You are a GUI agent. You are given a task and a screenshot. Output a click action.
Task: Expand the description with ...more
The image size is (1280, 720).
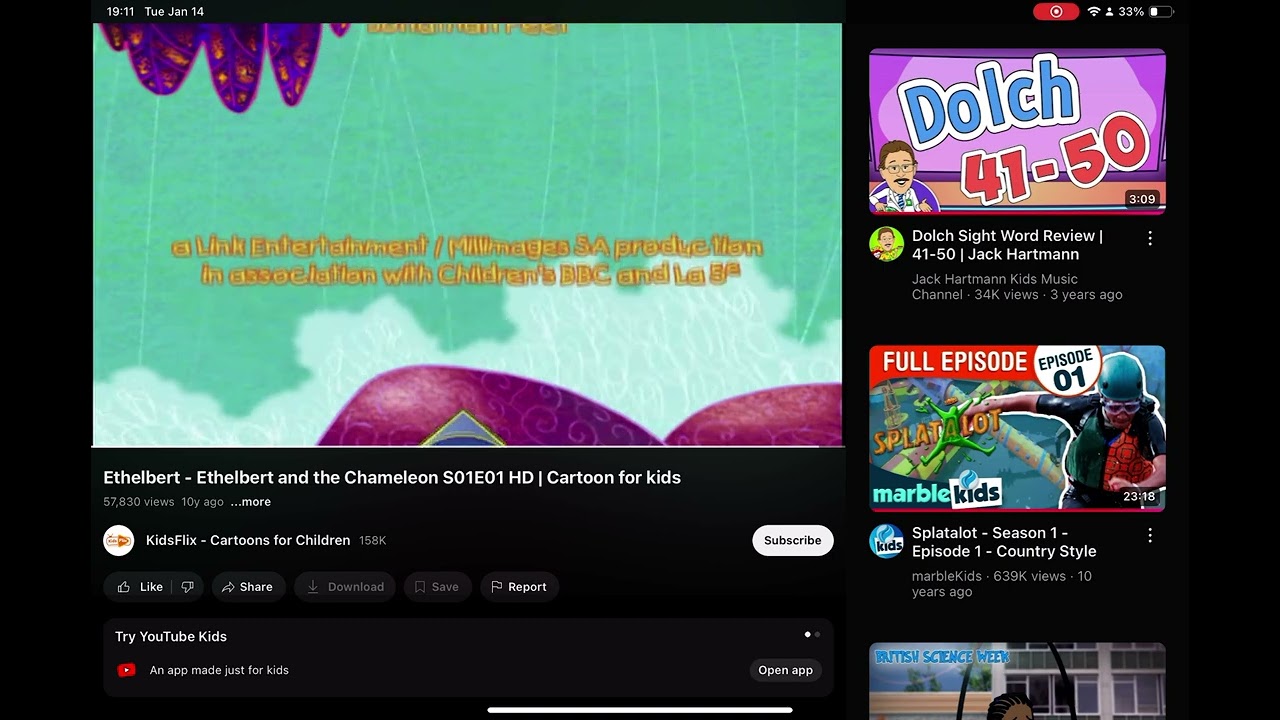click(x=250, y=502)
